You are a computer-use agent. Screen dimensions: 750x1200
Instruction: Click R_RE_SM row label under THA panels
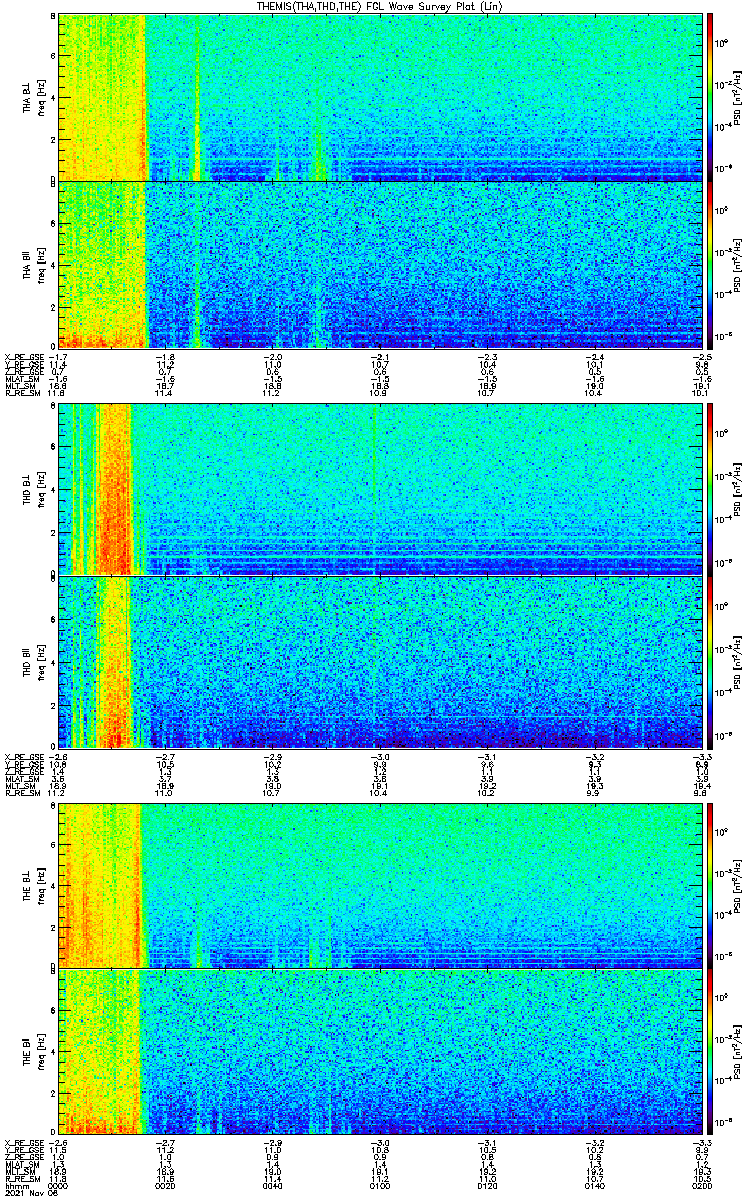21,394
